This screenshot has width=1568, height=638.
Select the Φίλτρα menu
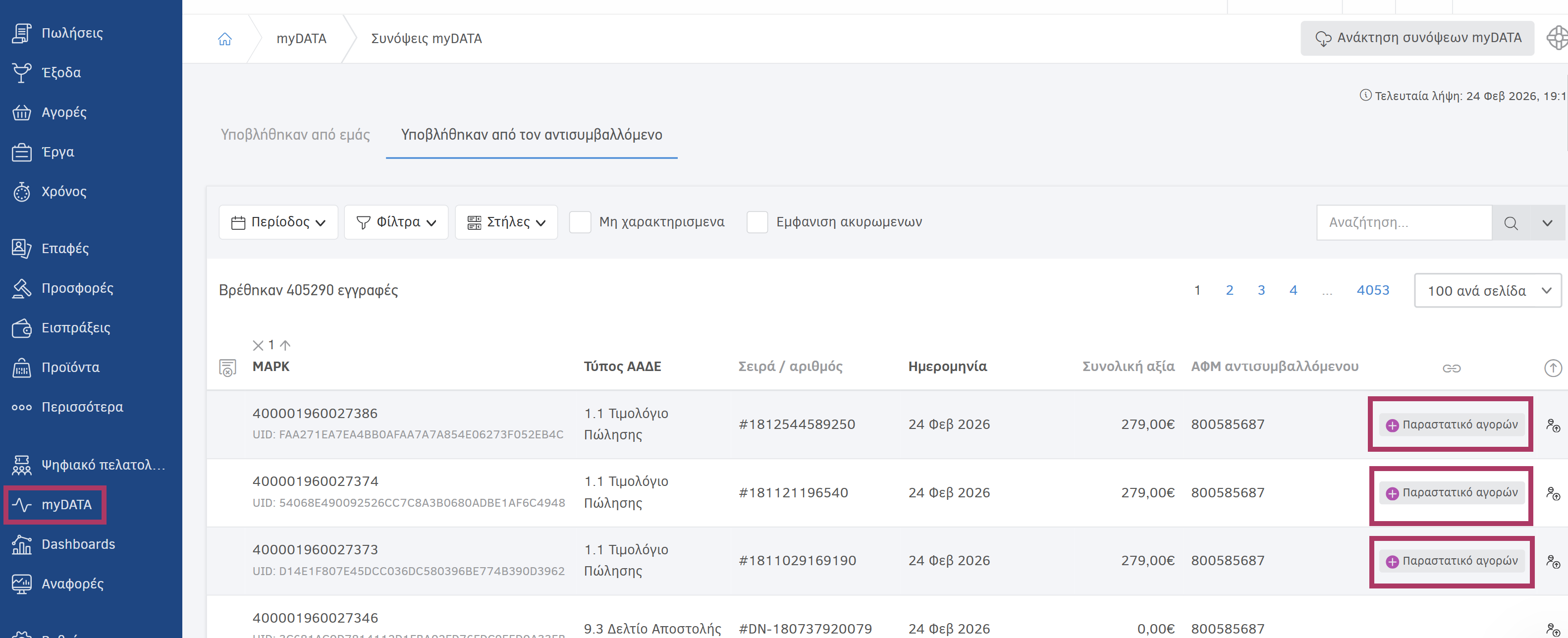point(396,221)
